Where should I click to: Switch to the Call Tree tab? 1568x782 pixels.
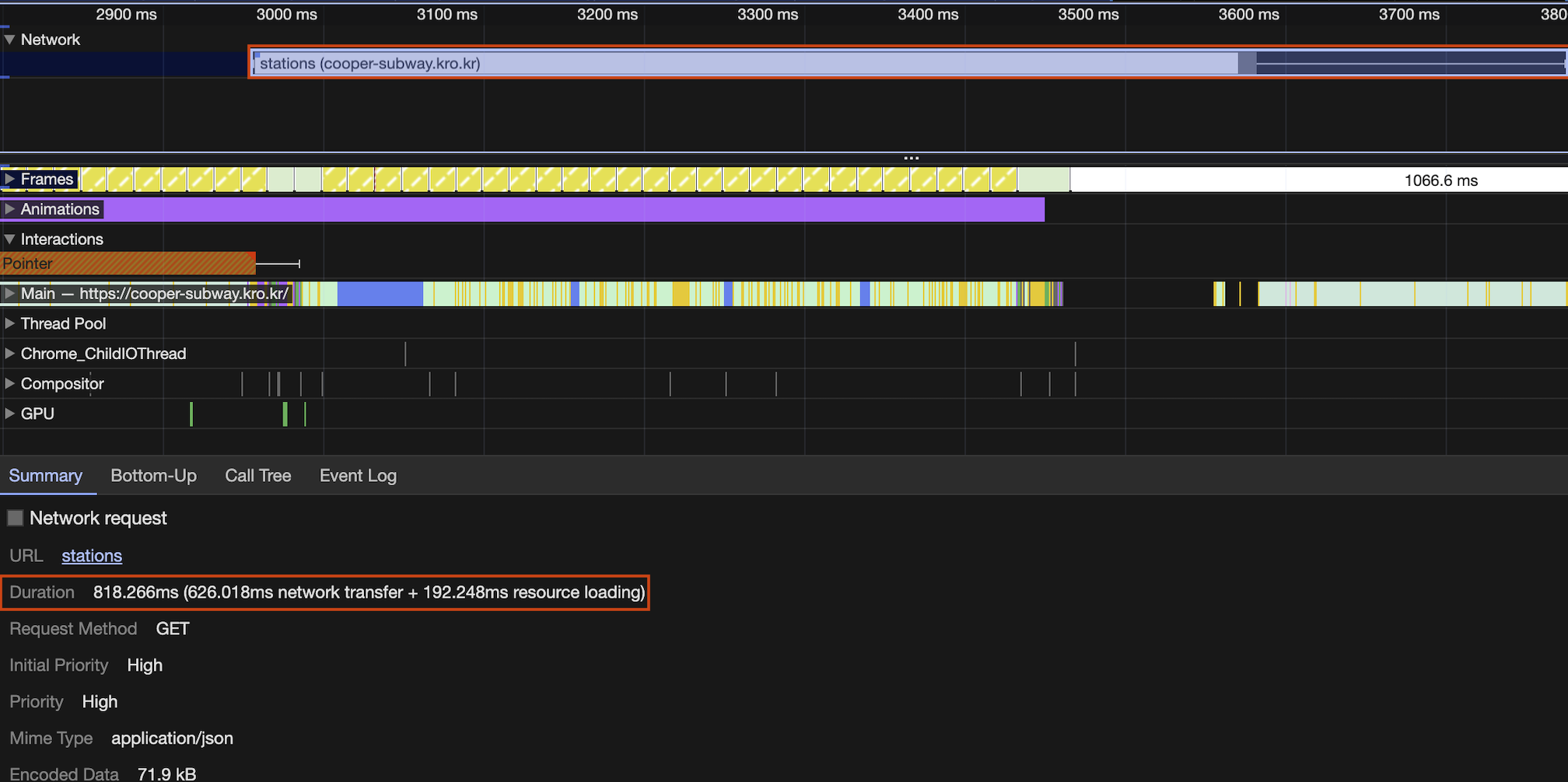coord(258,476)
